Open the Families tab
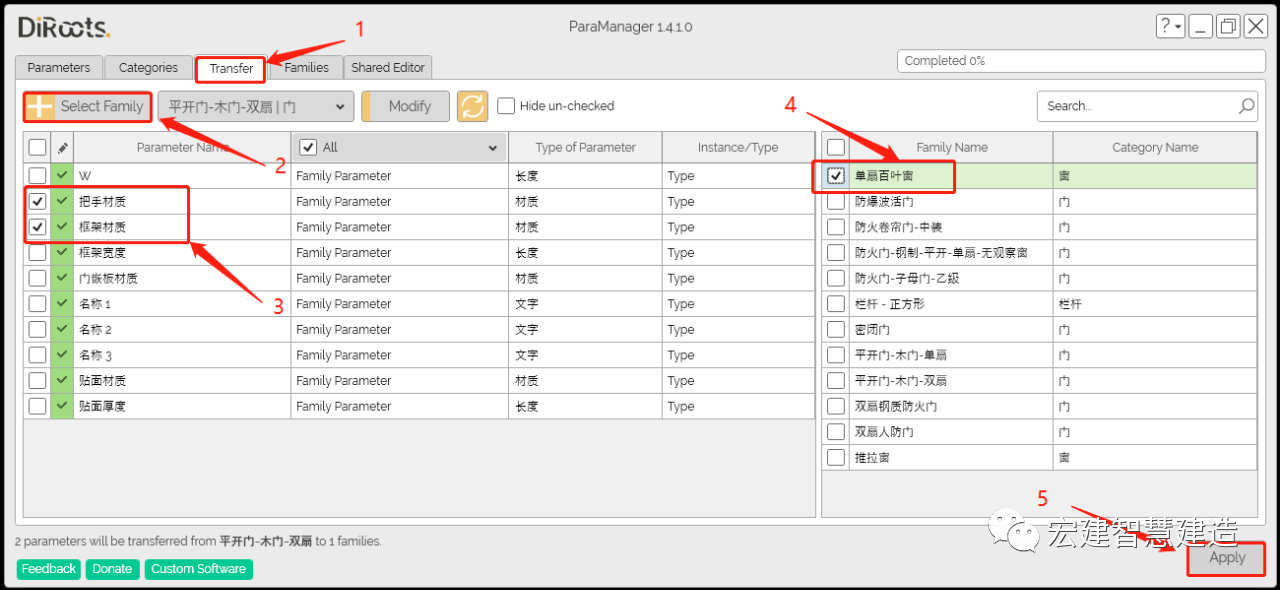The image size is (1280, 590). point(306,68)
